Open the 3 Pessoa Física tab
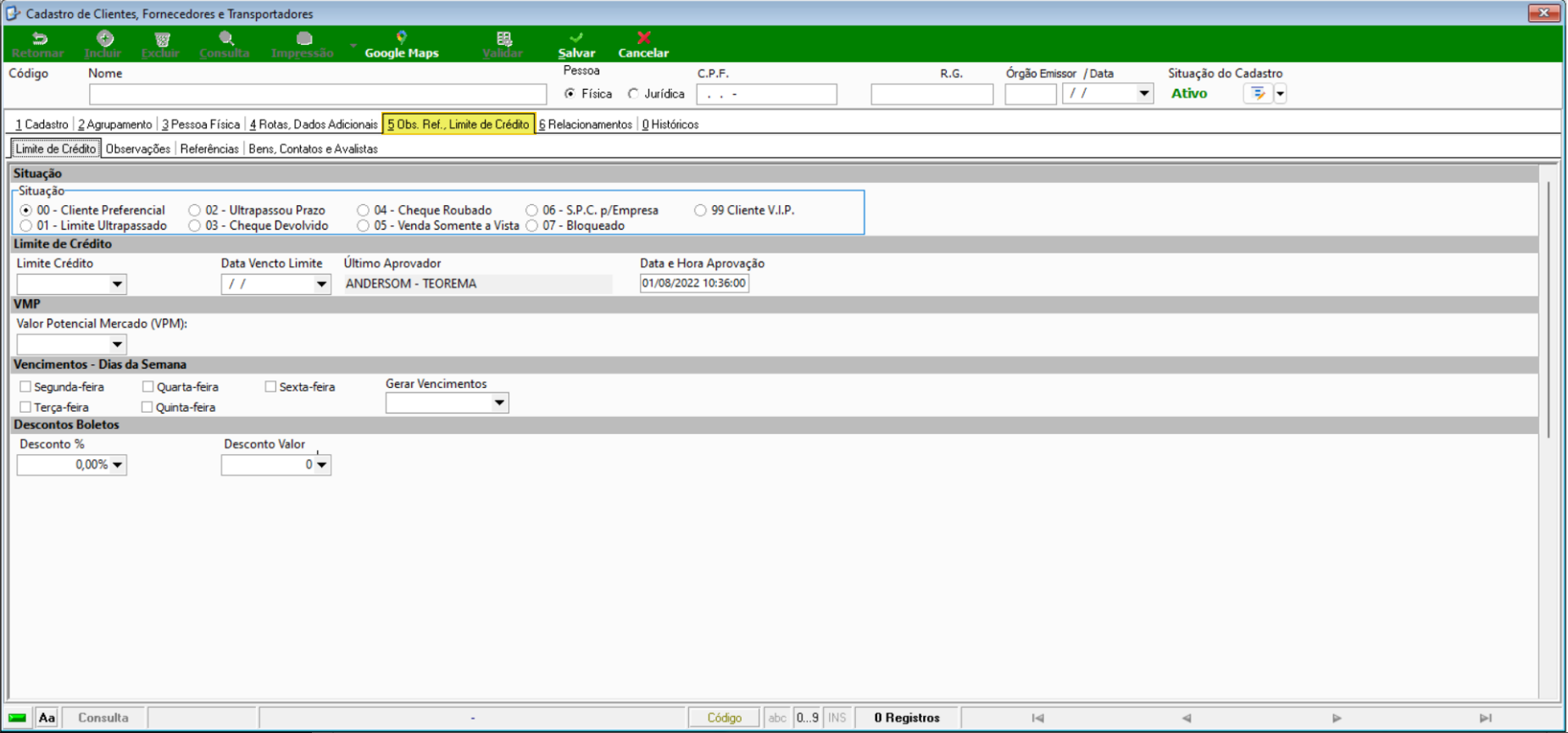The height and width of the screenshot is (733, 1568). tap(201, 125)
